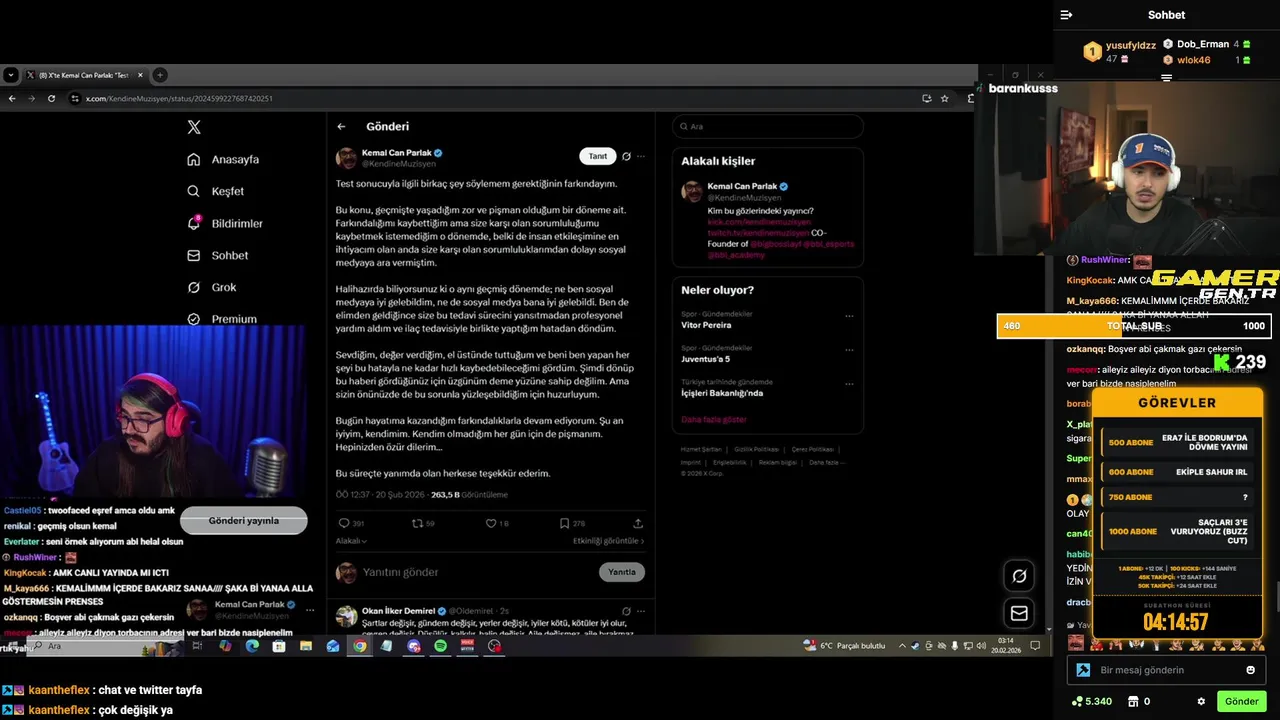Open Etkinliği görüntüle link
Viewport: 1280px width, 720px height.
[x=608, y=541]
